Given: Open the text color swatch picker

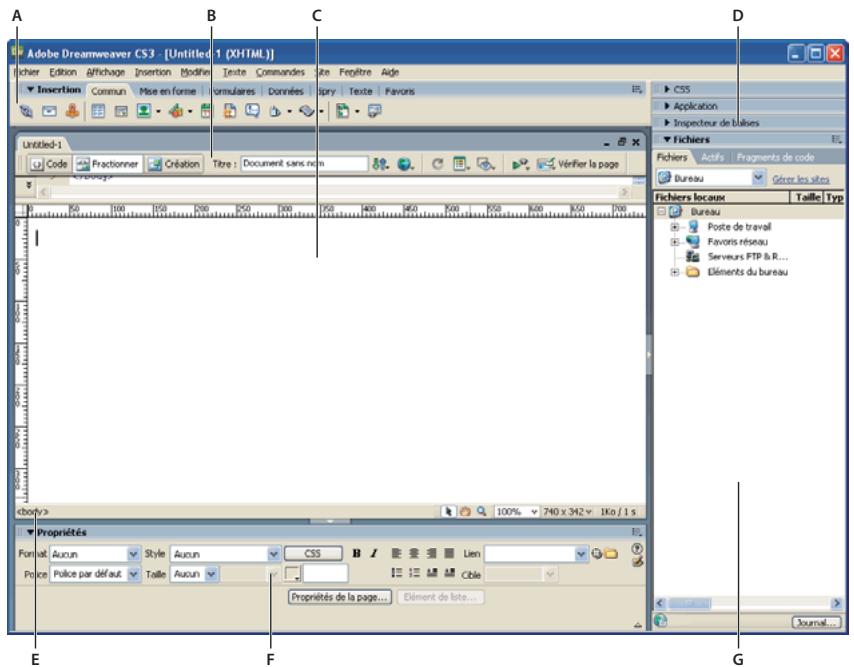Looking at the screenshot, I should (x=292, y=573).
